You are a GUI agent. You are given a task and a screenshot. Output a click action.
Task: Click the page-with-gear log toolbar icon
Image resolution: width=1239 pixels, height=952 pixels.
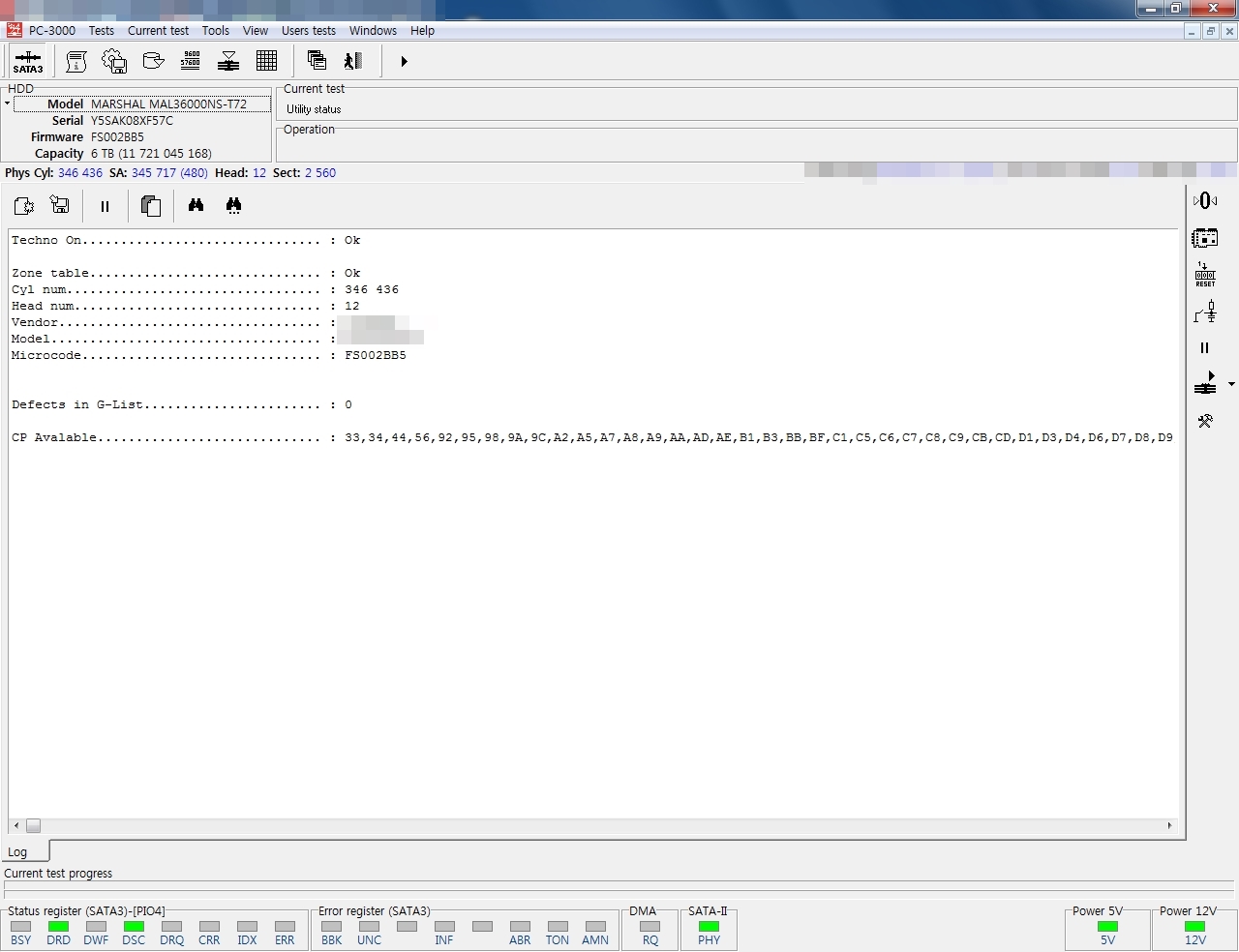(23, 205)
